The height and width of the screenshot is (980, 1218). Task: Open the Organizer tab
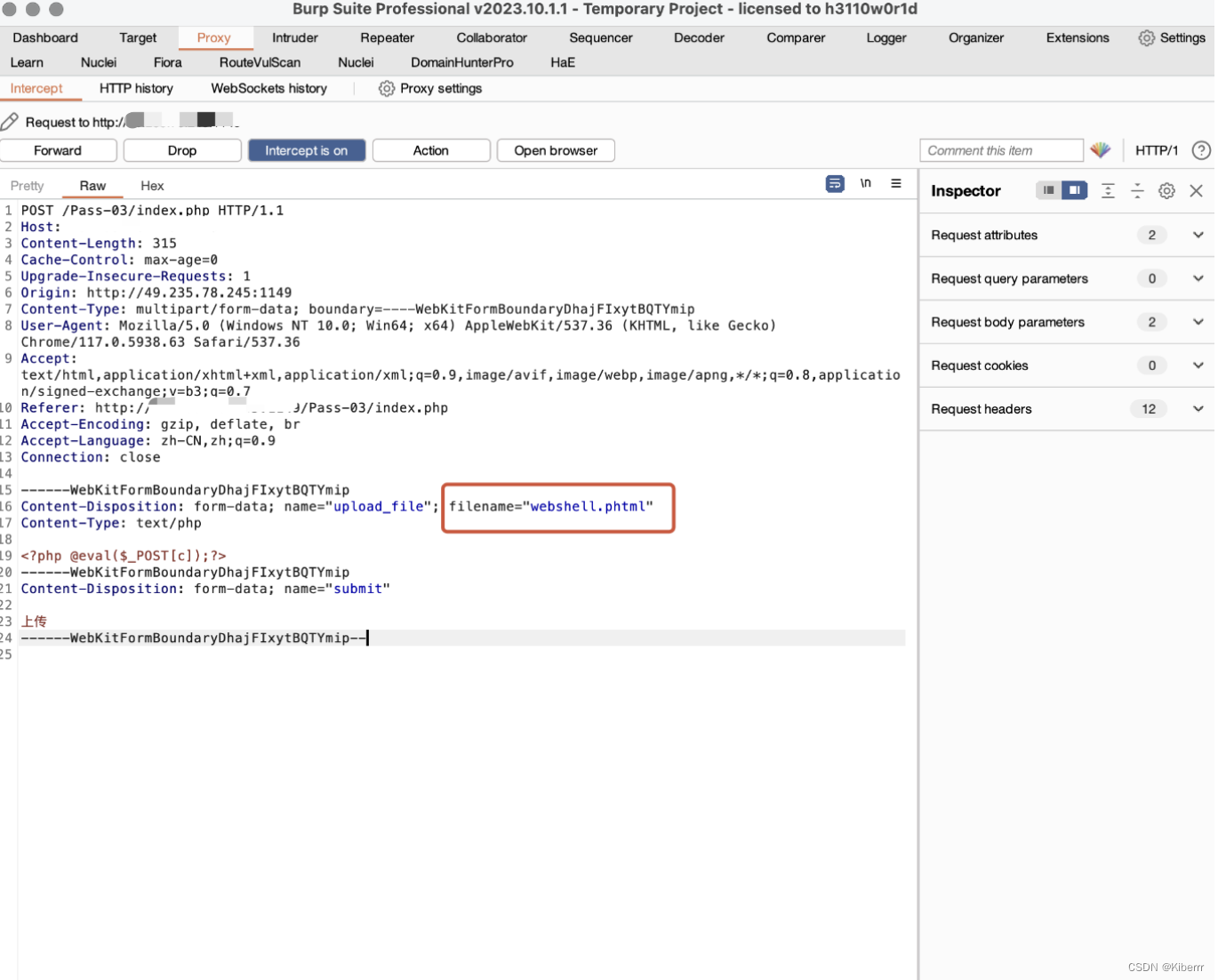point(976,37)
